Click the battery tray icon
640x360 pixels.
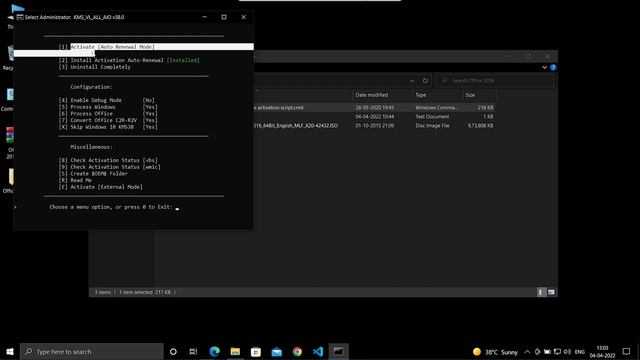tap(547, 351)
